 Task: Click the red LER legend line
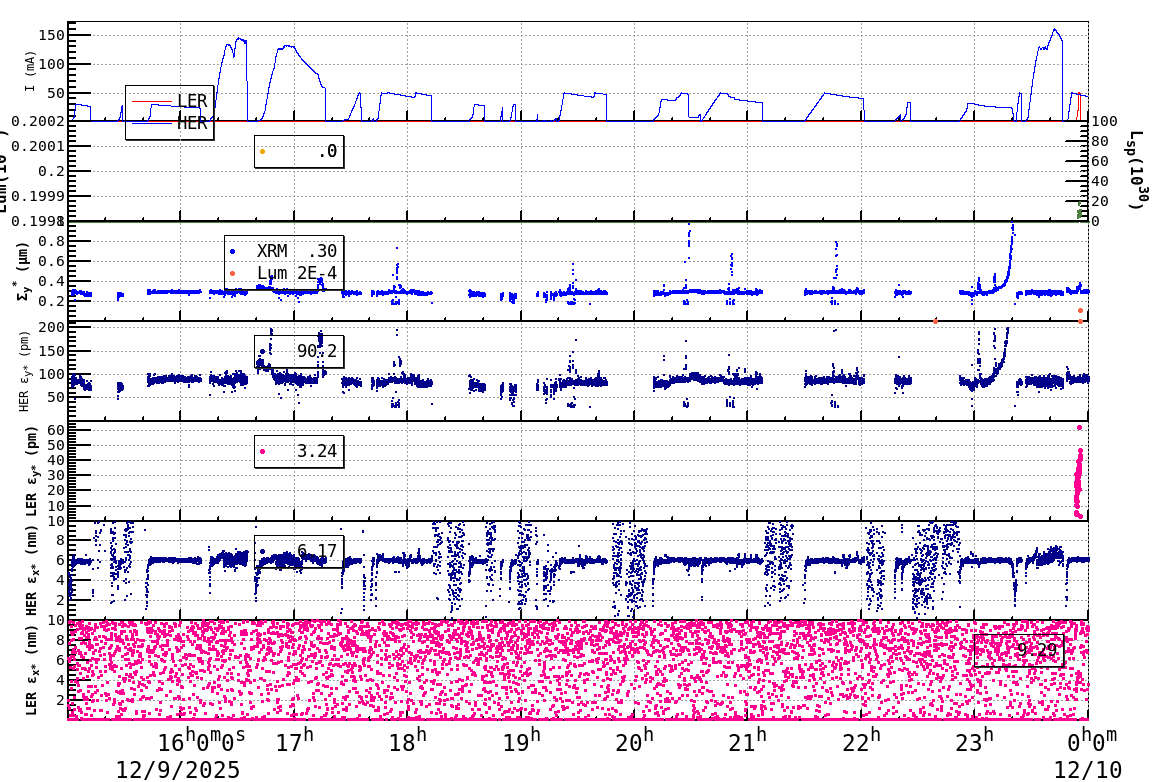(152, 101)
